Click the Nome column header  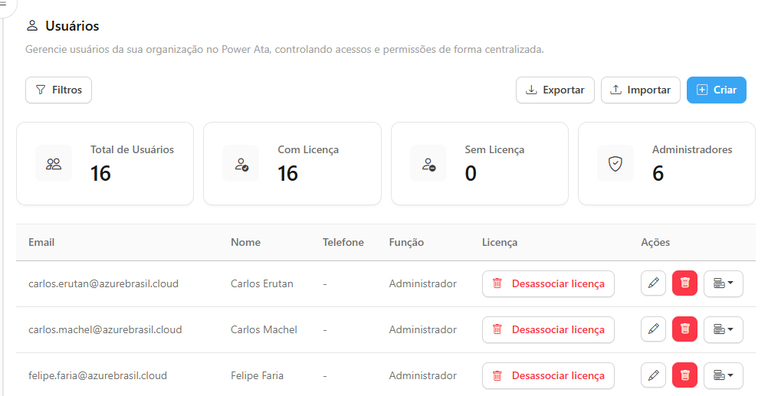(245, 242)
